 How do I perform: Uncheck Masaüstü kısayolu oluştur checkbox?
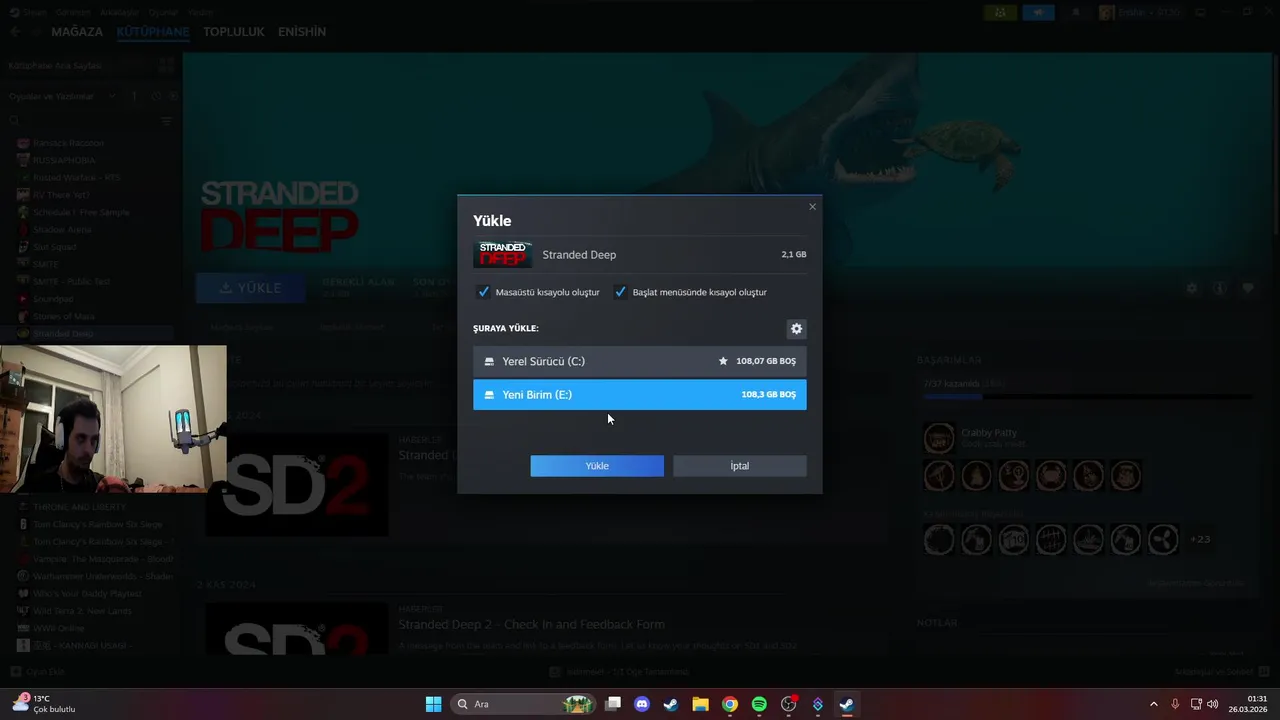tap(484, 292)
